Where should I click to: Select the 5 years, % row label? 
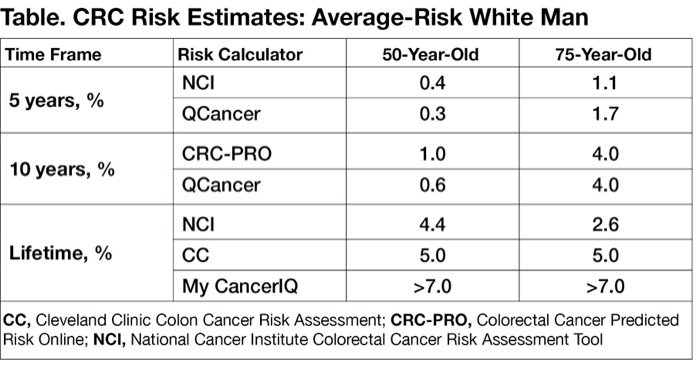point(56,100)
